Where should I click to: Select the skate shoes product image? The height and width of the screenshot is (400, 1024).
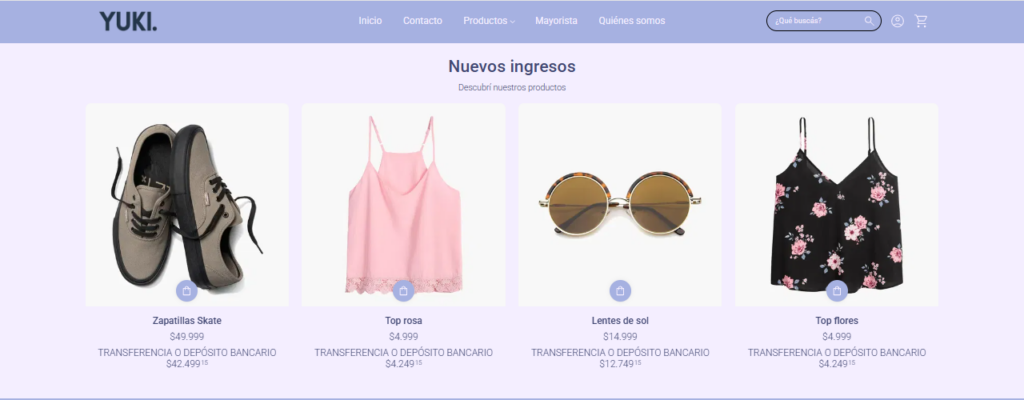(187, 205)
